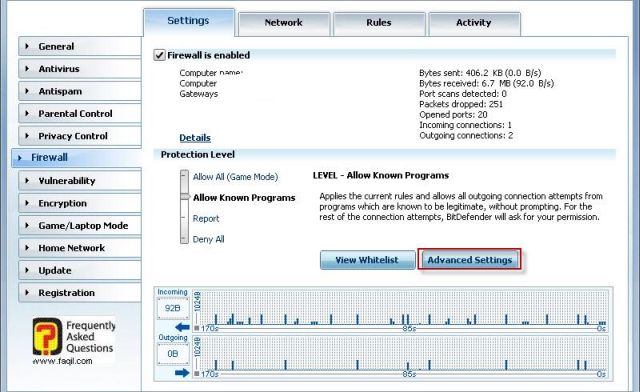This screenshot has width=640, height=392.
Task: Set protection level to Deny All
Action: pyautogui.click(x=208, y=239)
